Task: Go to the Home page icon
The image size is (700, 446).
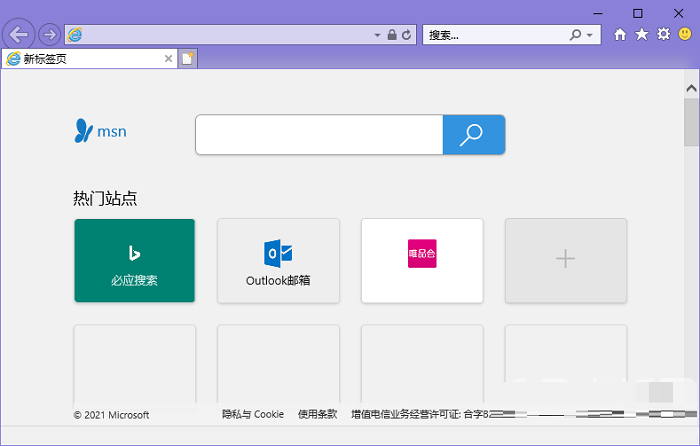Action: (620, 34)
